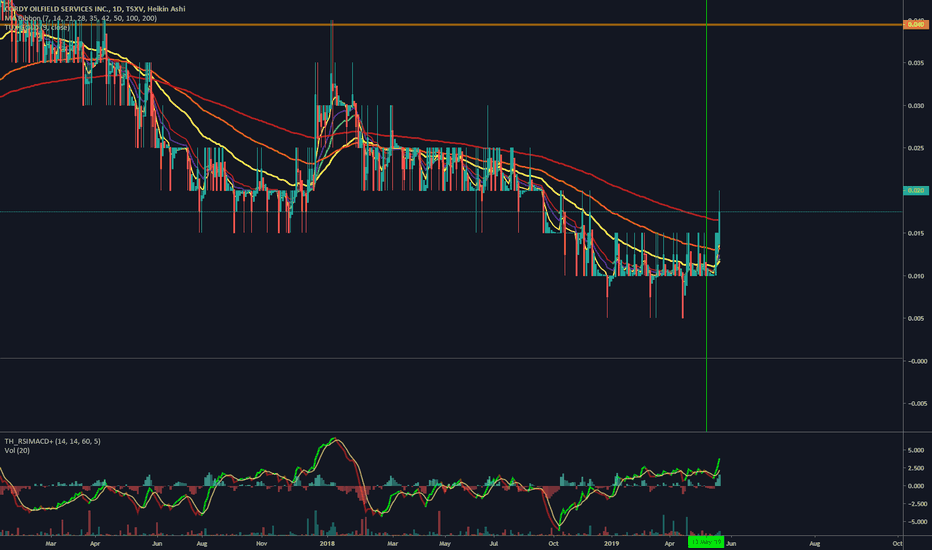Screen dimensions: 932x550
Task: Click the 0.035 price axis value
Action: [915, 62]
